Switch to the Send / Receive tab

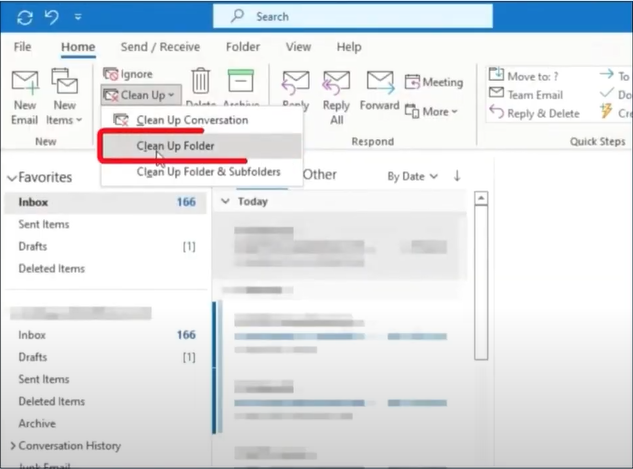pyautogui.click(x=160, y=47)
